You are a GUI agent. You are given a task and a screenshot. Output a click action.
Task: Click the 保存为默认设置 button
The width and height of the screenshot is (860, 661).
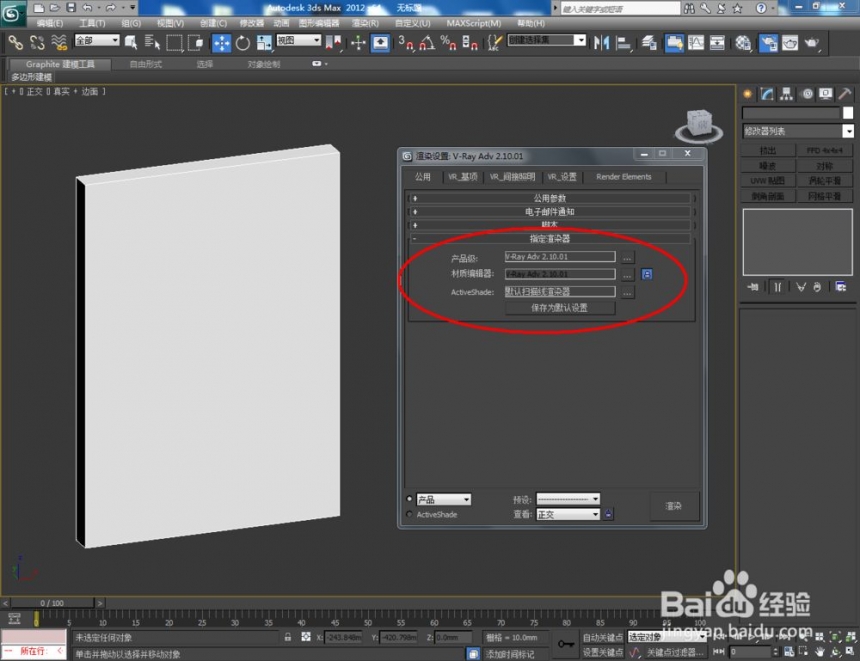[x=559, y=308]
